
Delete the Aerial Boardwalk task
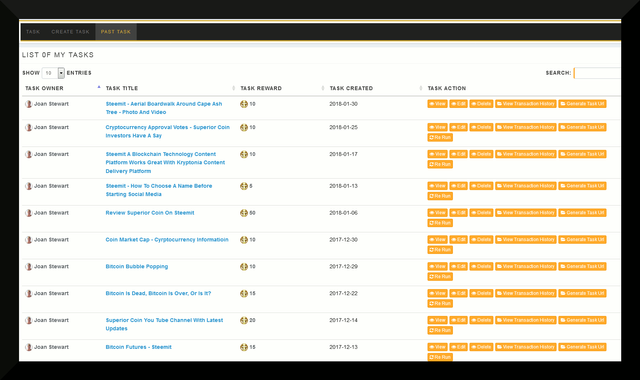(481, 104)
